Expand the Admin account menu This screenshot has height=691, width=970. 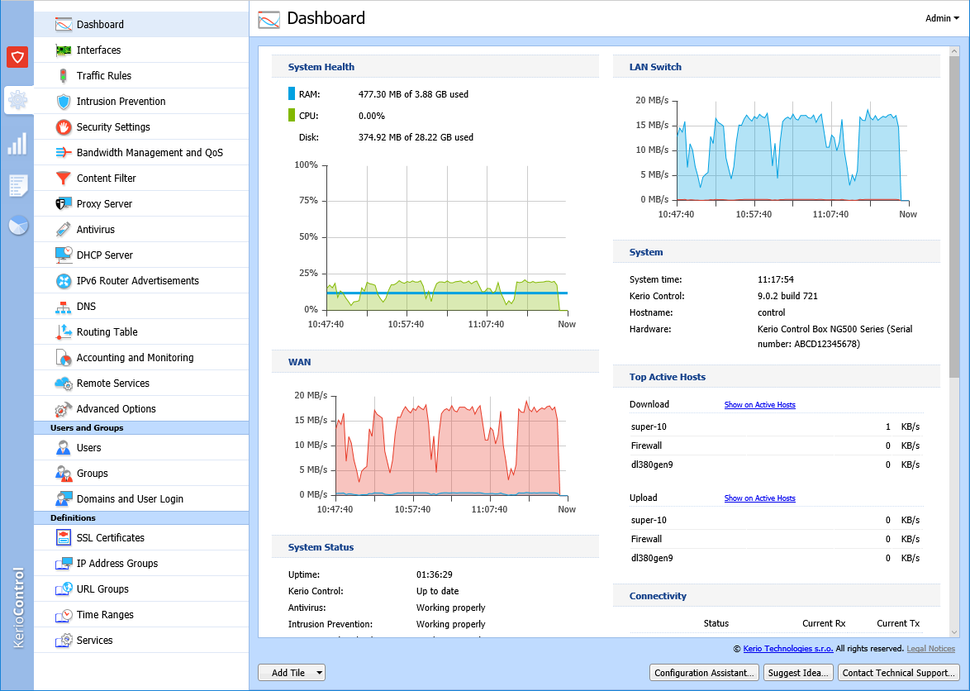(941, 18)
